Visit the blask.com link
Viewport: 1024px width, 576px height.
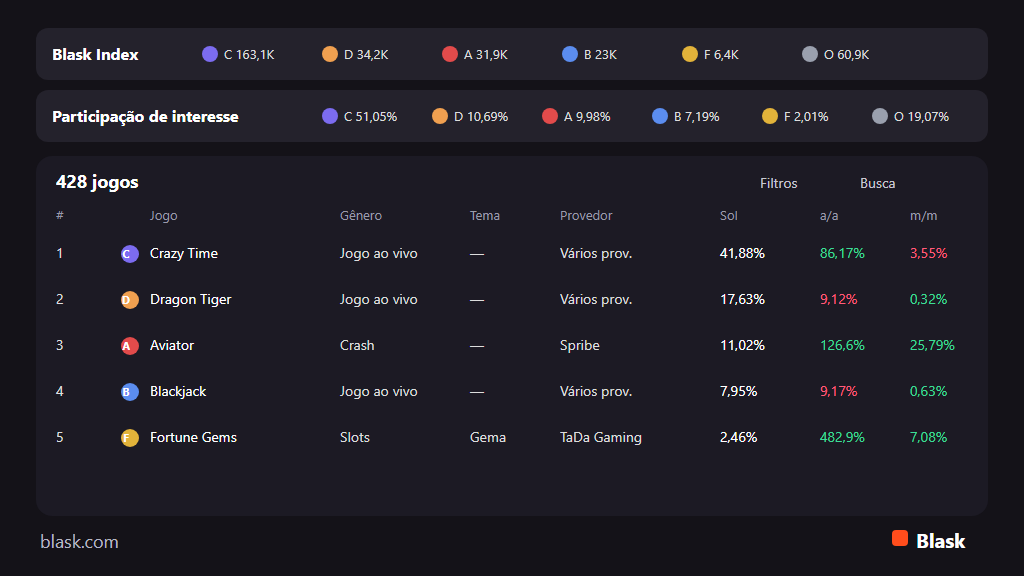click(79, 541)
